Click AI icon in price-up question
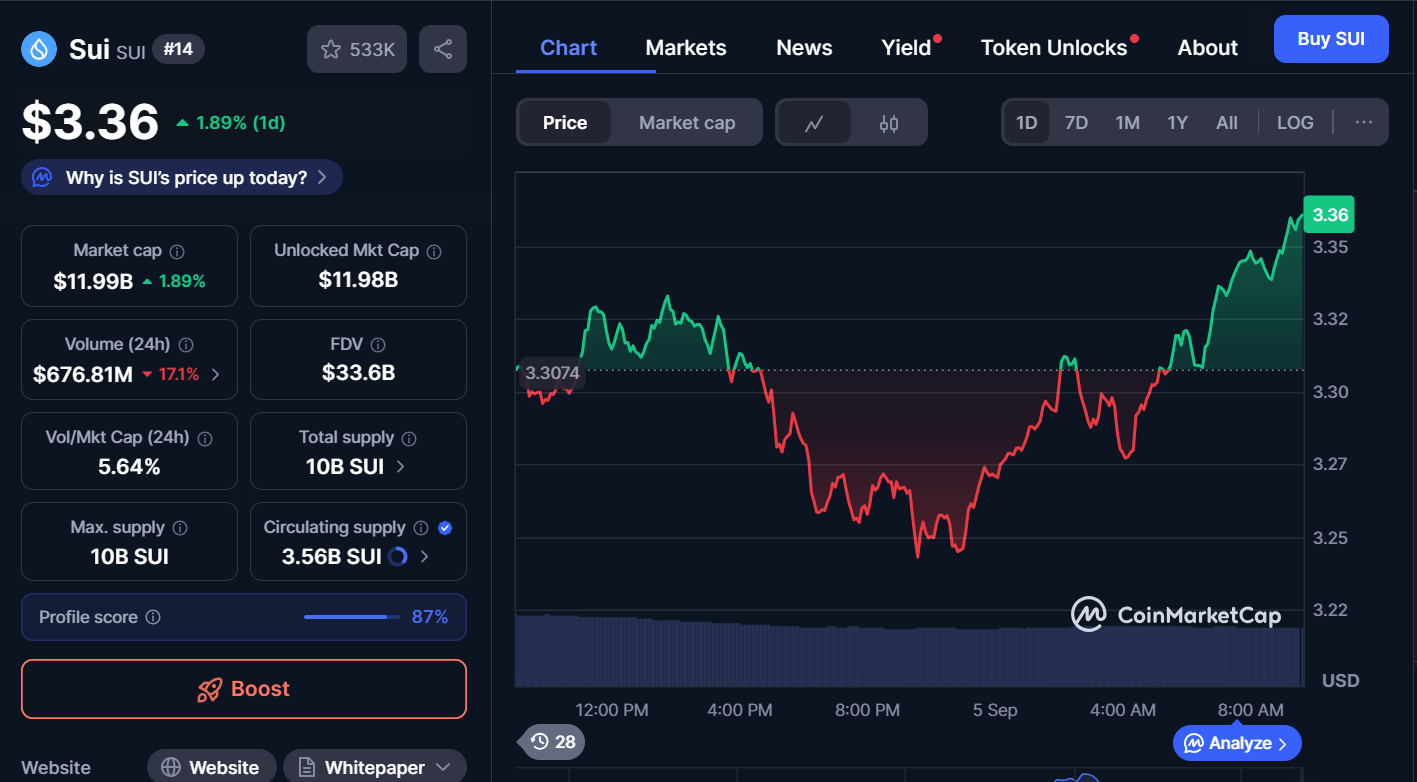Screen dimensions: 1417x782 pyautogui.click(x=42, y=178)
